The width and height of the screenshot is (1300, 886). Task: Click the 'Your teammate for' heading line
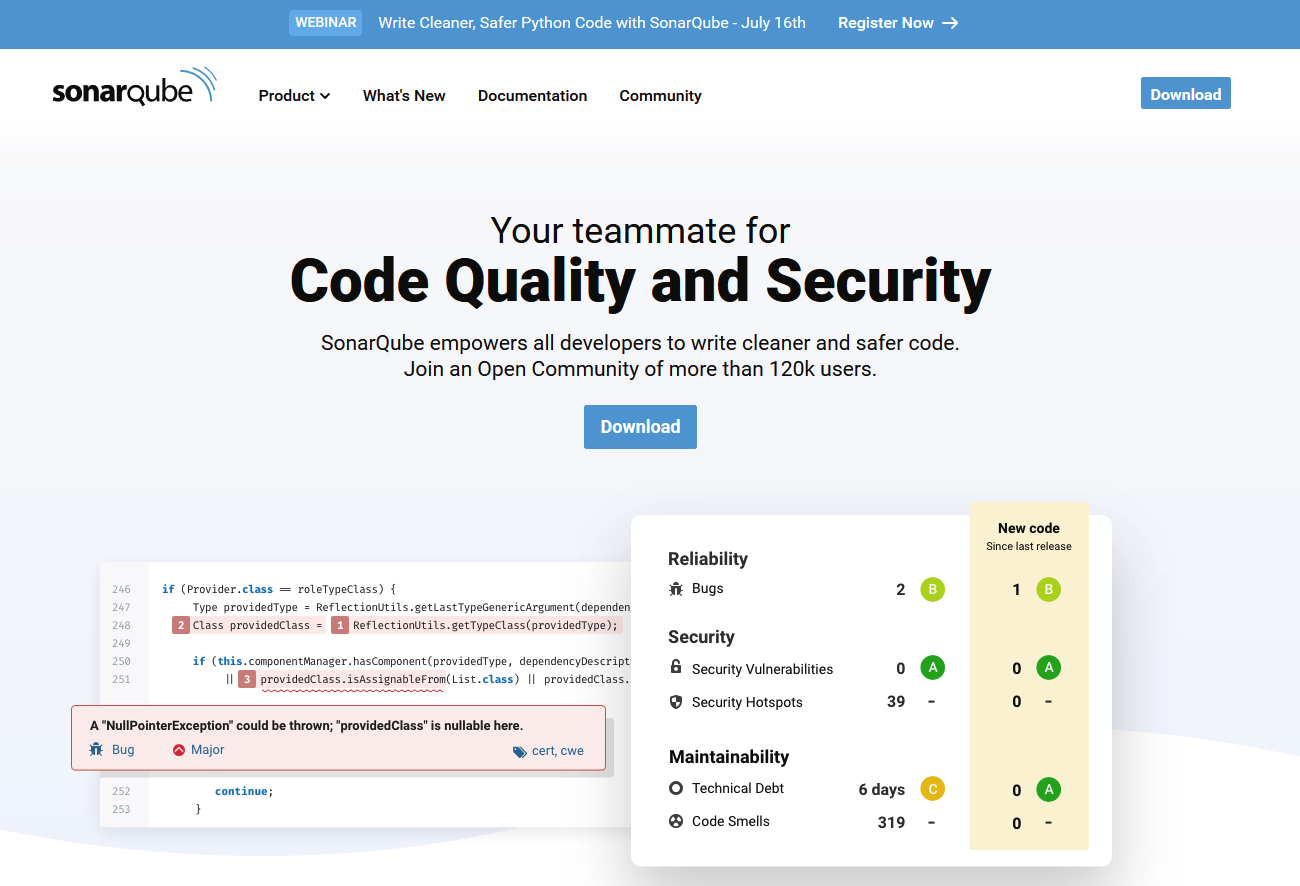pos(640,231)
